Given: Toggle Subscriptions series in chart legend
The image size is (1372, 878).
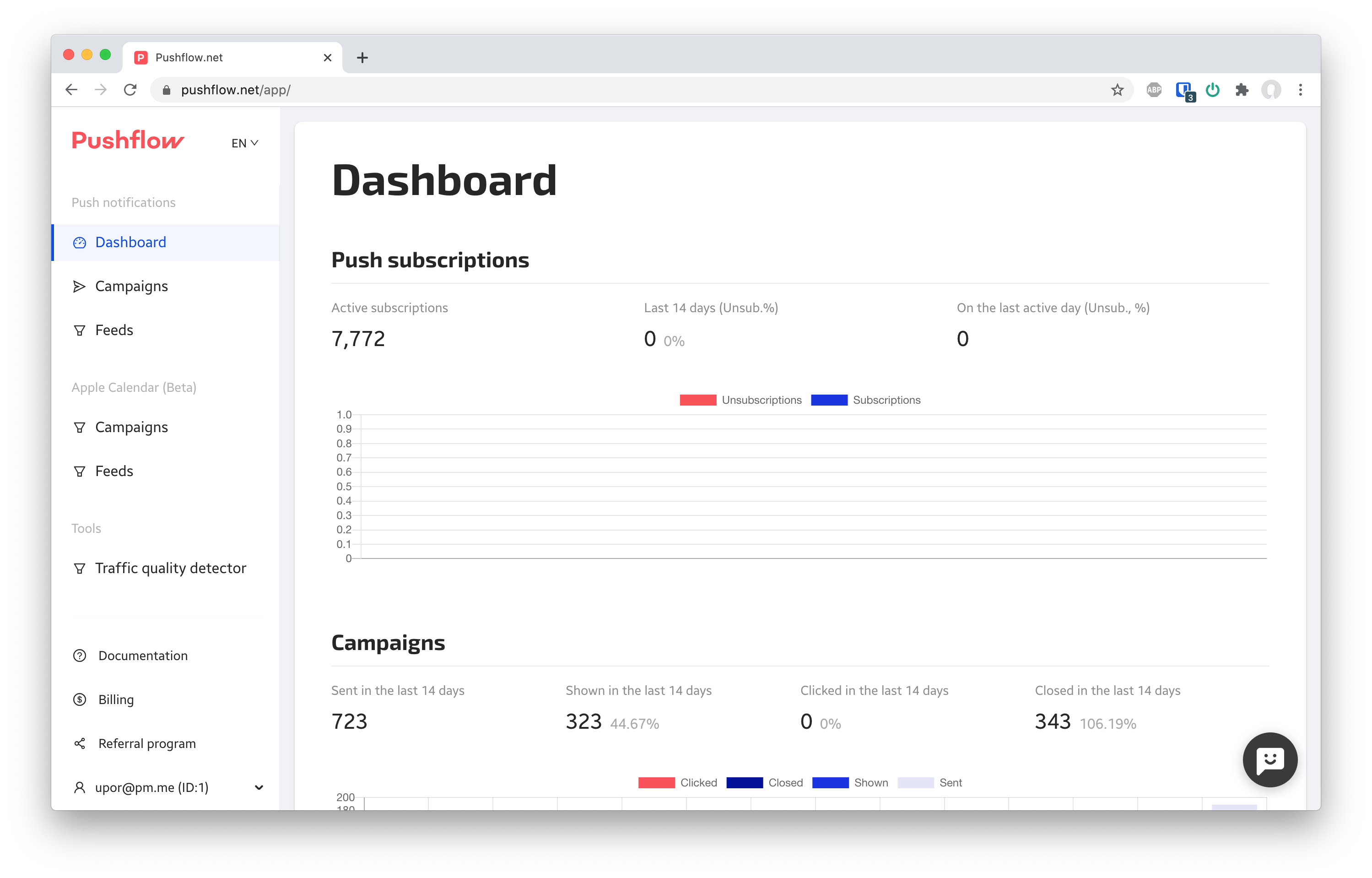Looking at the screenshot, I should pyautogui.click(x=865, y=400).
